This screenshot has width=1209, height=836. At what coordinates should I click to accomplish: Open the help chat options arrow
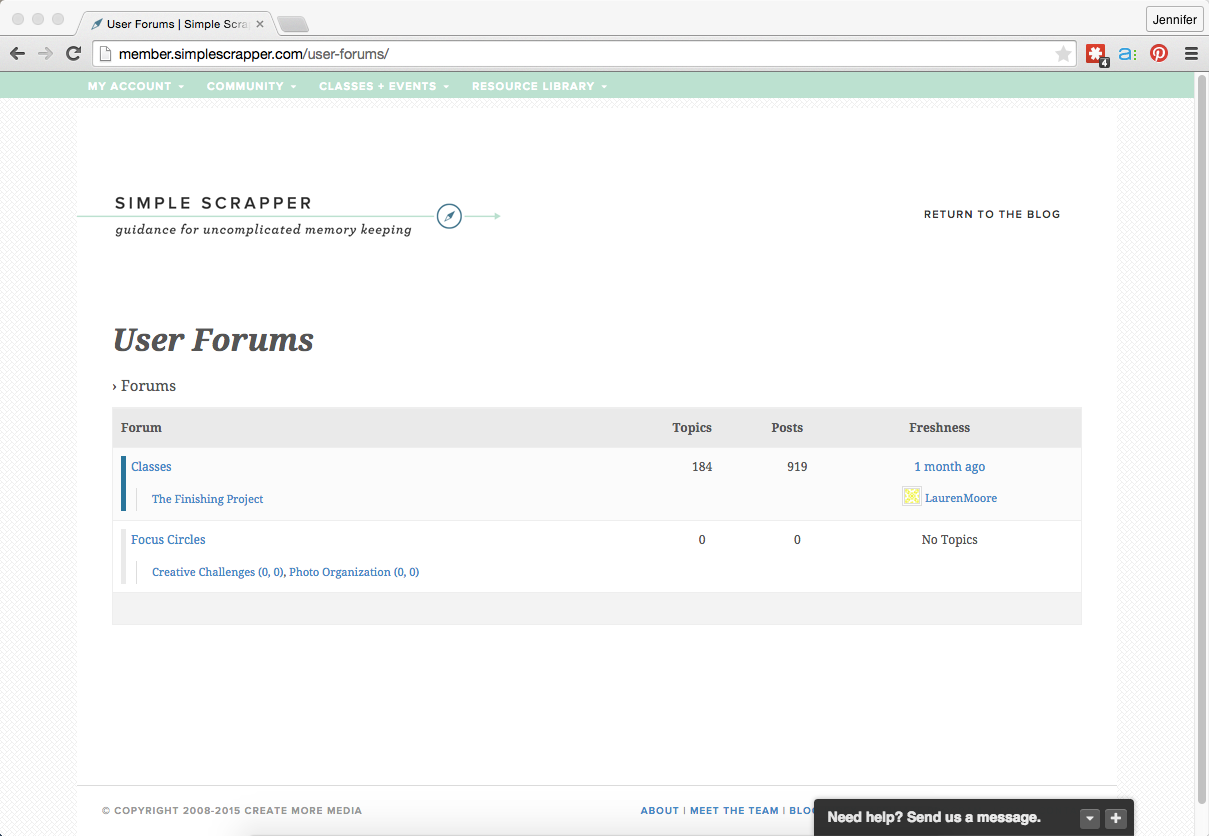[1090, 818]
